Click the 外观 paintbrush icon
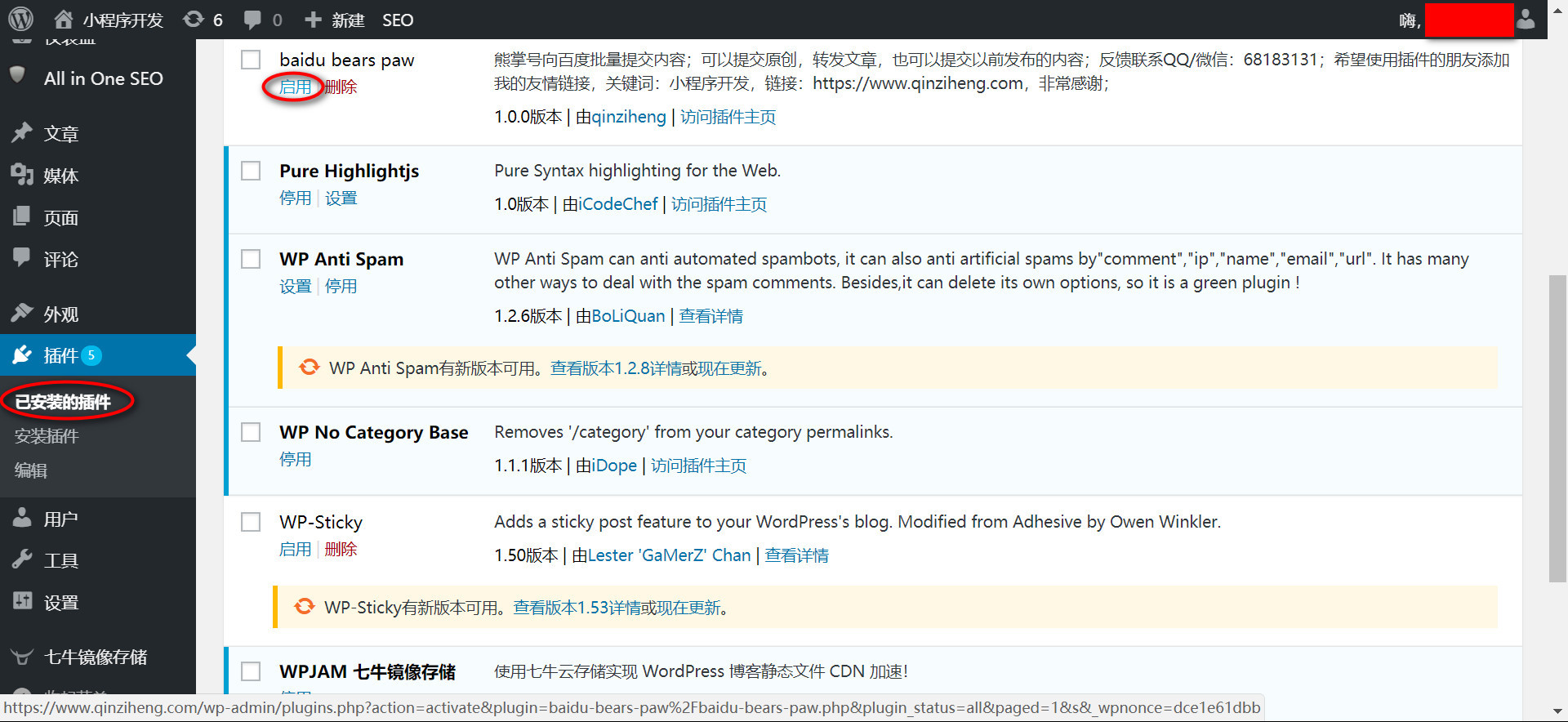This screenshot has height=722, width=1568. 22,313
